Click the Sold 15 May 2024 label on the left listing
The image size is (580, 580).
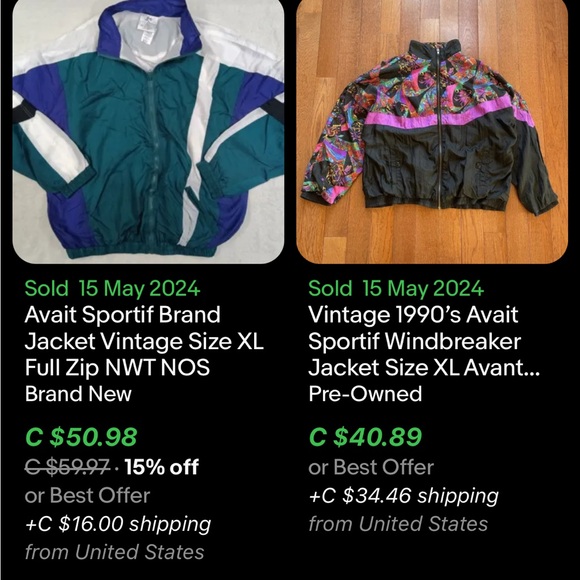click(112, 289)
